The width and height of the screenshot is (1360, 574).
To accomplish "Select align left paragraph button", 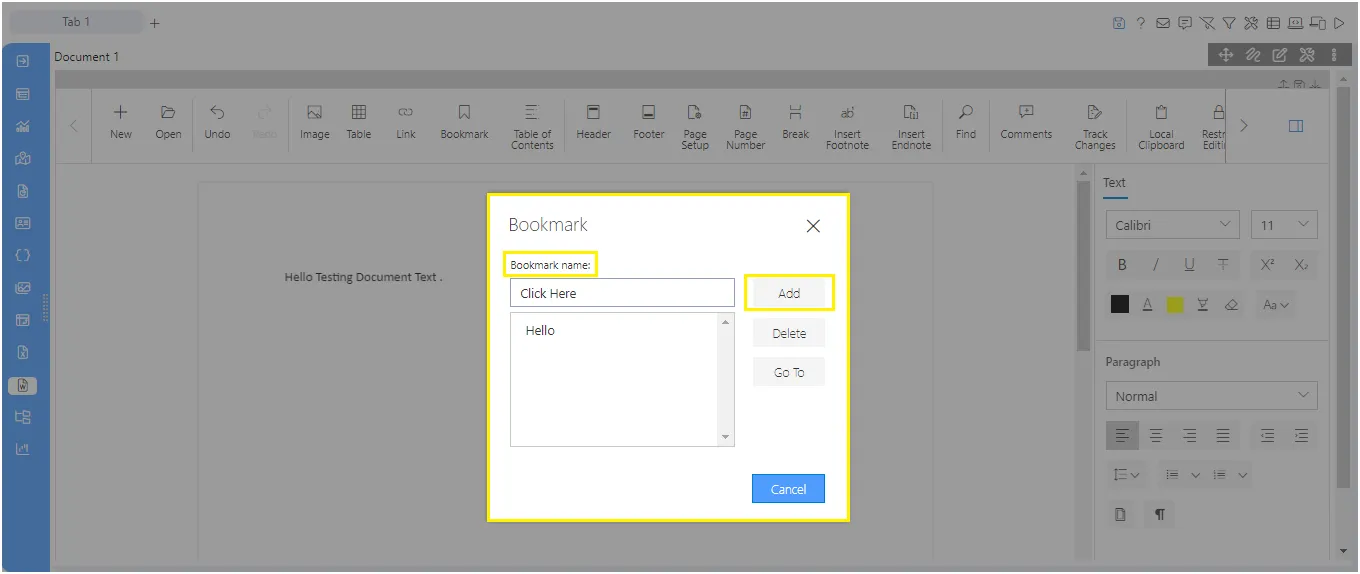I will coord(1122,435).
